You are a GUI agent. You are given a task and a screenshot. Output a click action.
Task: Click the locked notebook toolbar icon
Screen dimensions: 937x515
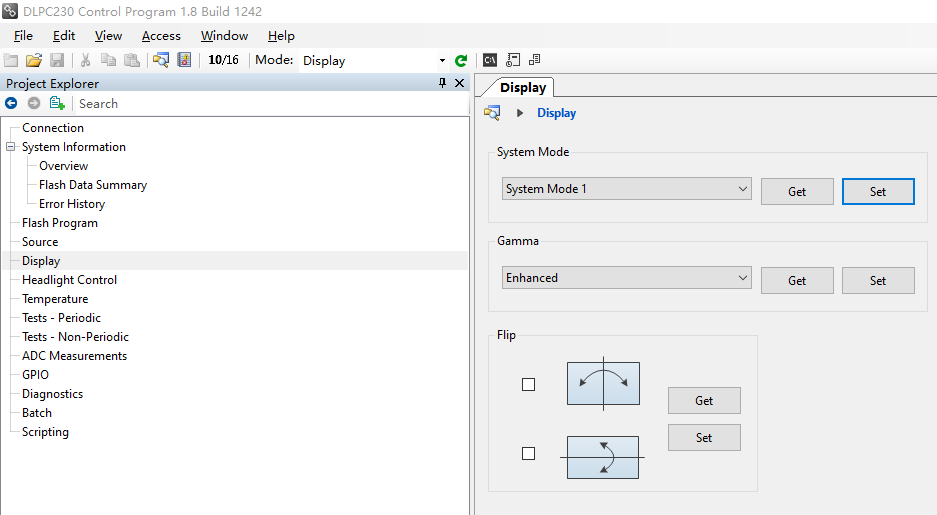pyautogui.click(x=185, y=60)
